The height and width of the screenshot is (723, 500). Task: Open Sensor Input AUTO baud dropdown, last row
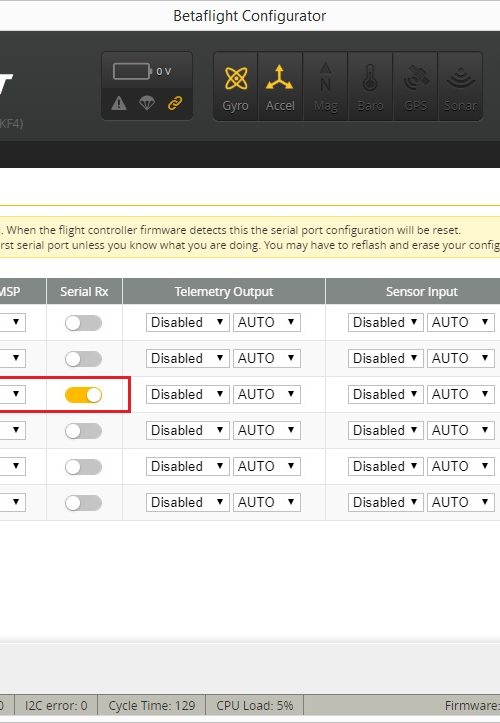(x=460, y=502)
